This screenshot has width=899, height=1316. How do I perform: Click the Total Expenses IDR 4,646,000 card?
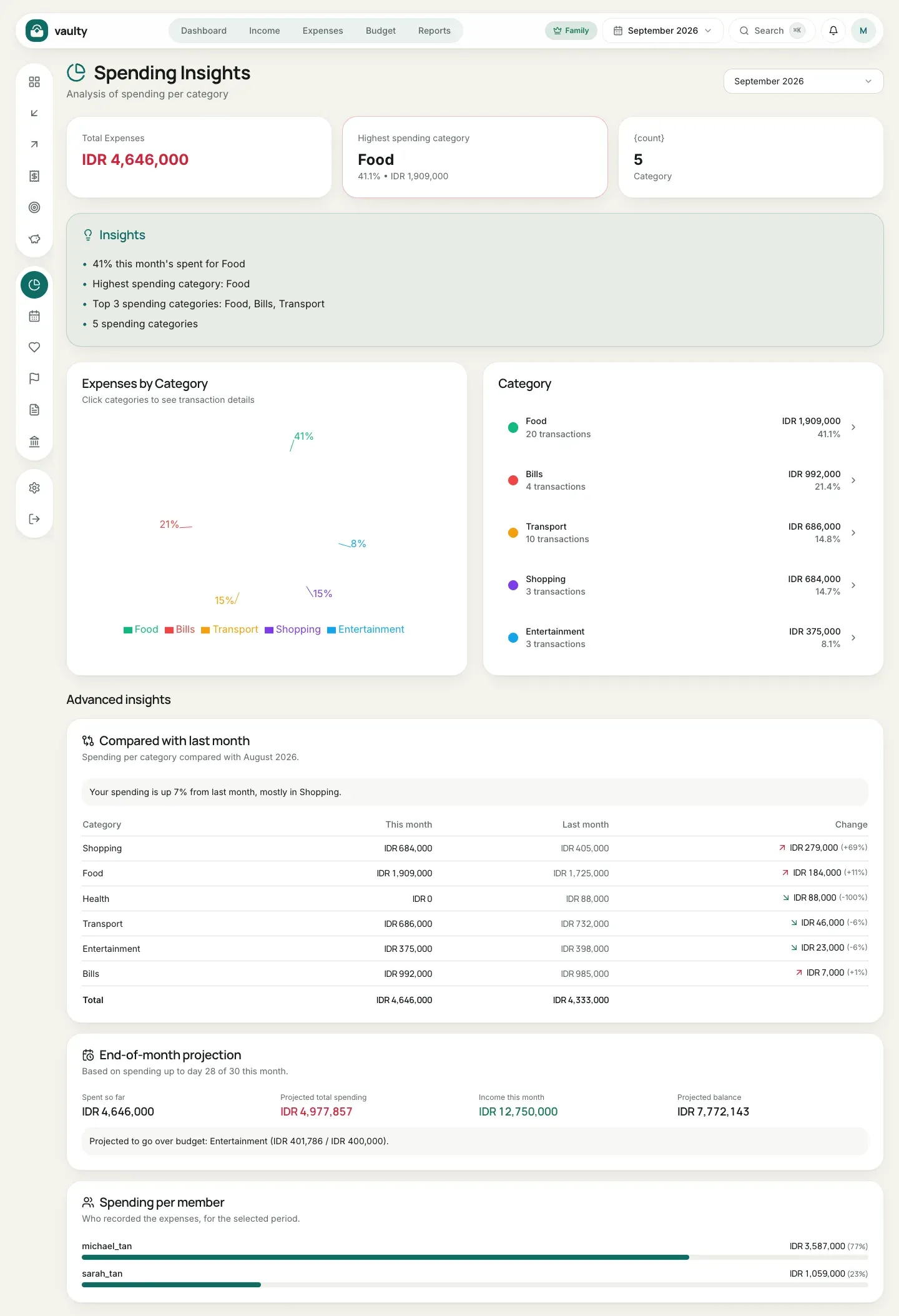click(x=199, y=157)
